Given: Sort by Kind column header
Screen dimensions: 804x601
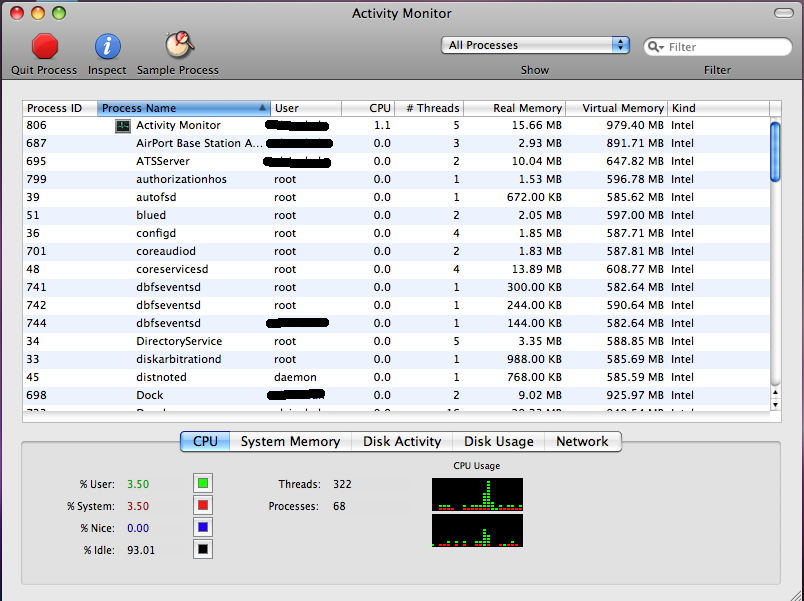Looking at the screenshot, I should [x=718, y=108].
